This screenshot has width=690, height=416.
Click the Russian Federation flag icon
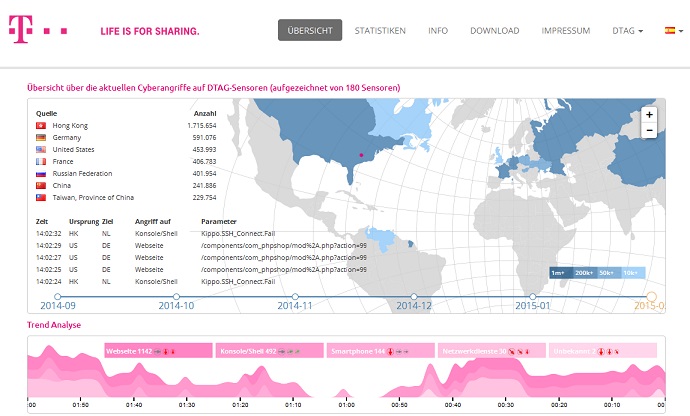pyautogui.click(x=41, y=173)
